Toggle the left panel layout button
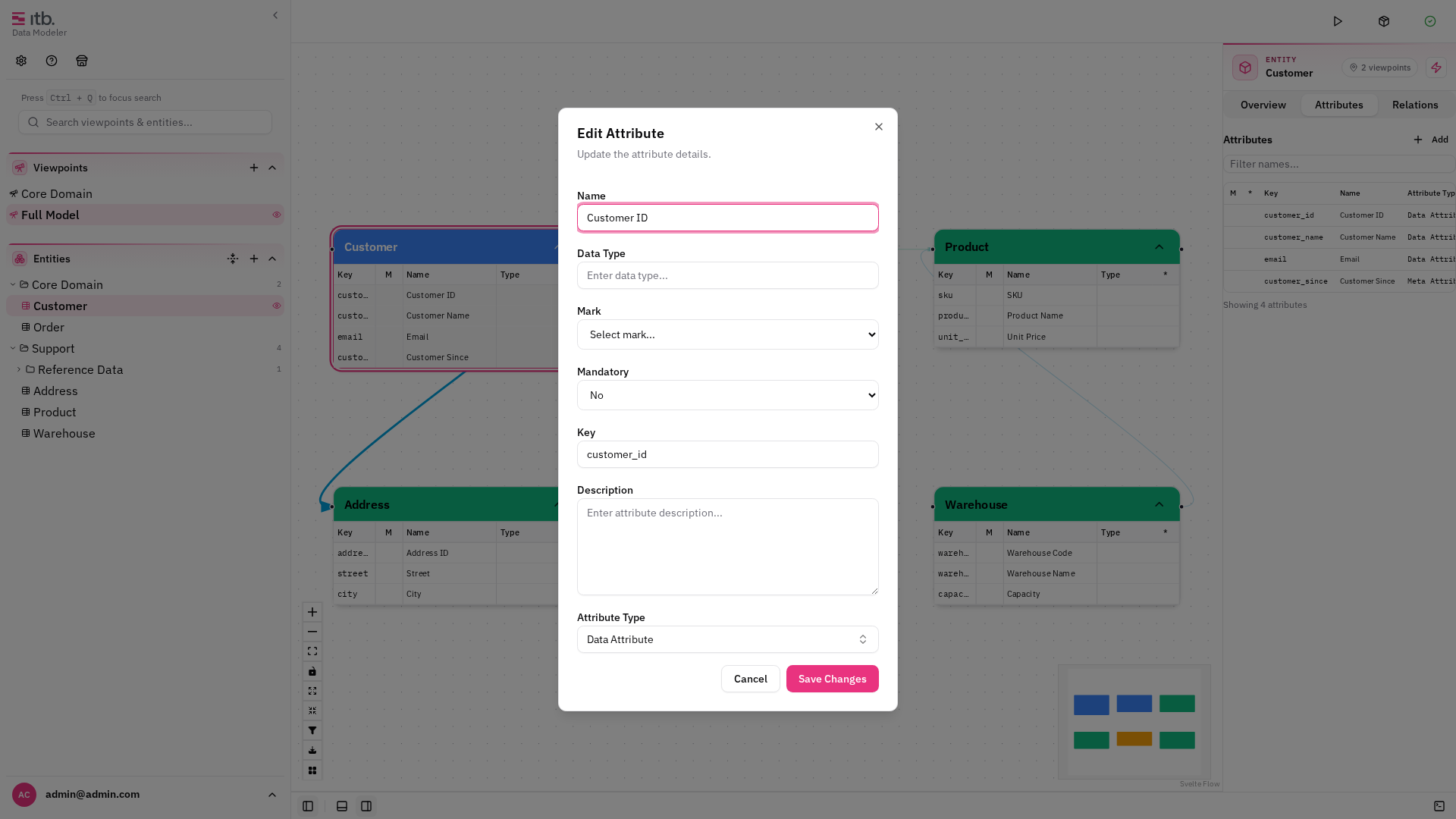This screenshot has height=819, width=1456. 308,806
